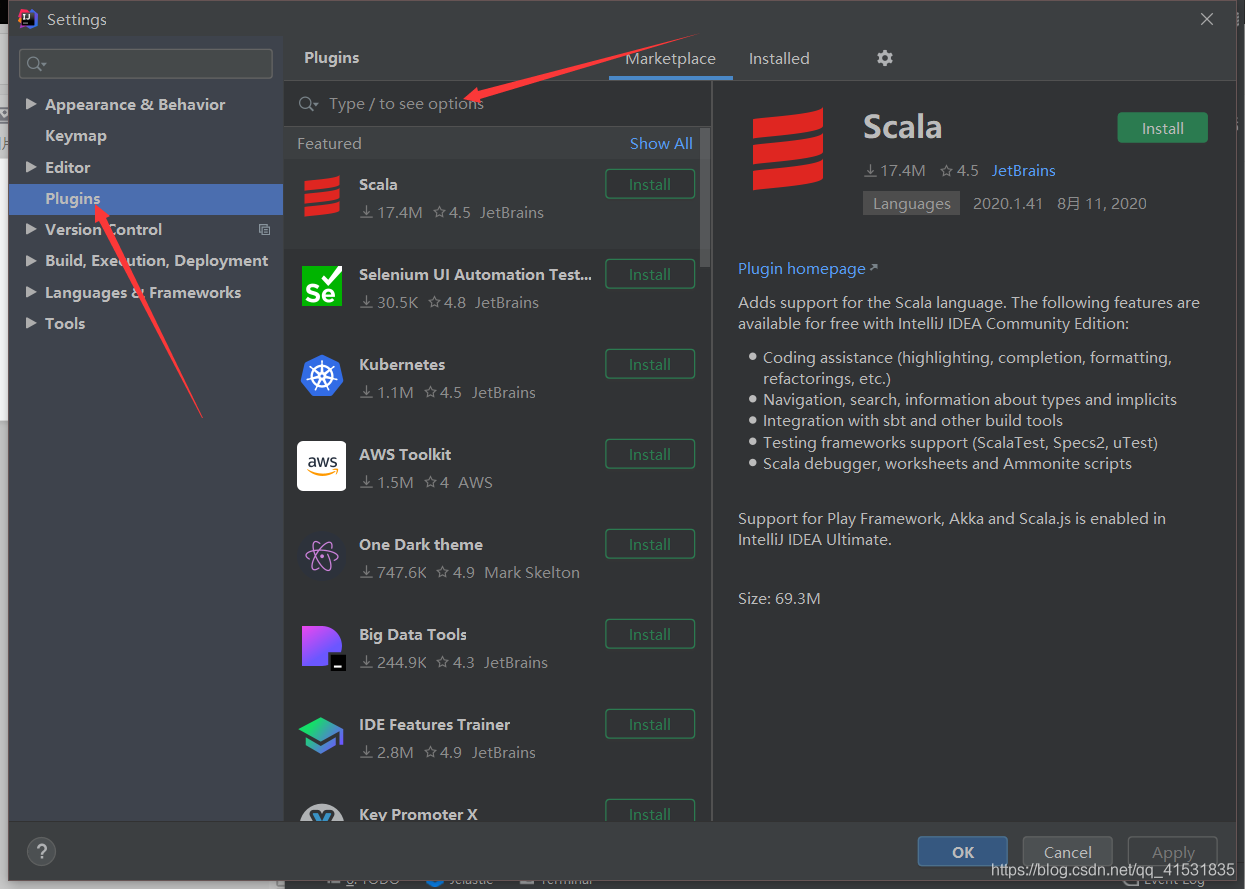The width and height of the screenshot is (1245, 889).
Task: Switch to the Installed tab
Action: (x=779, y=59)
